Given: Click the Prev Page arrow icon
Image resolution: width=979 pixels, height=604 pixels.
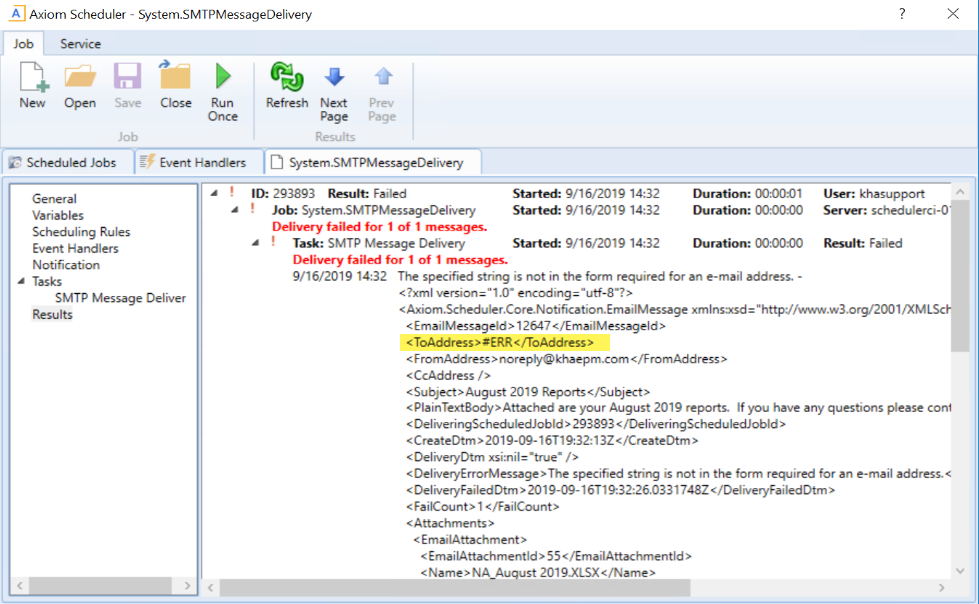Looking at the screenshot, I should click(x=383, y=77).
